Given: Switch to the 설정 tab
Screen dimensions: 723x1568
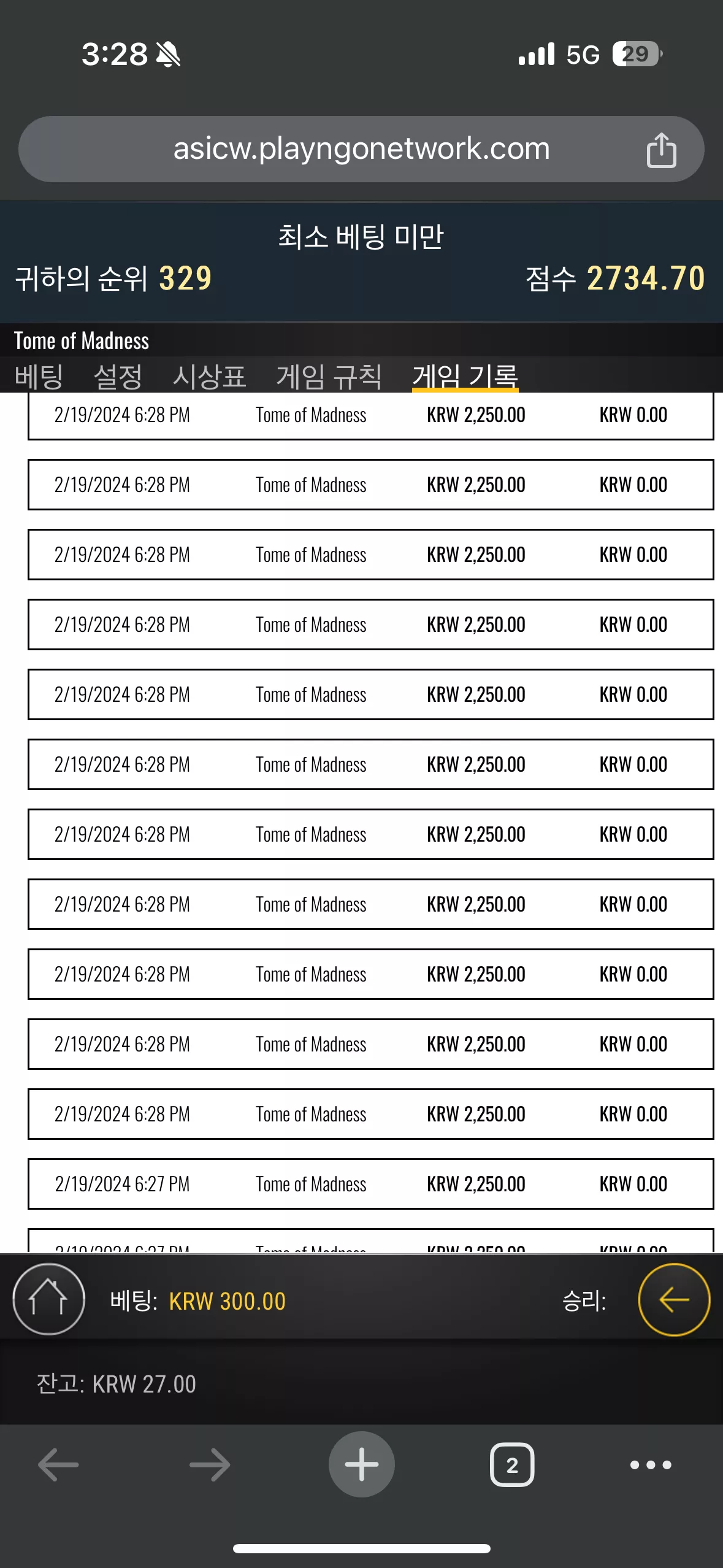Looking at the screenshot, I should (x=118, y=376).
